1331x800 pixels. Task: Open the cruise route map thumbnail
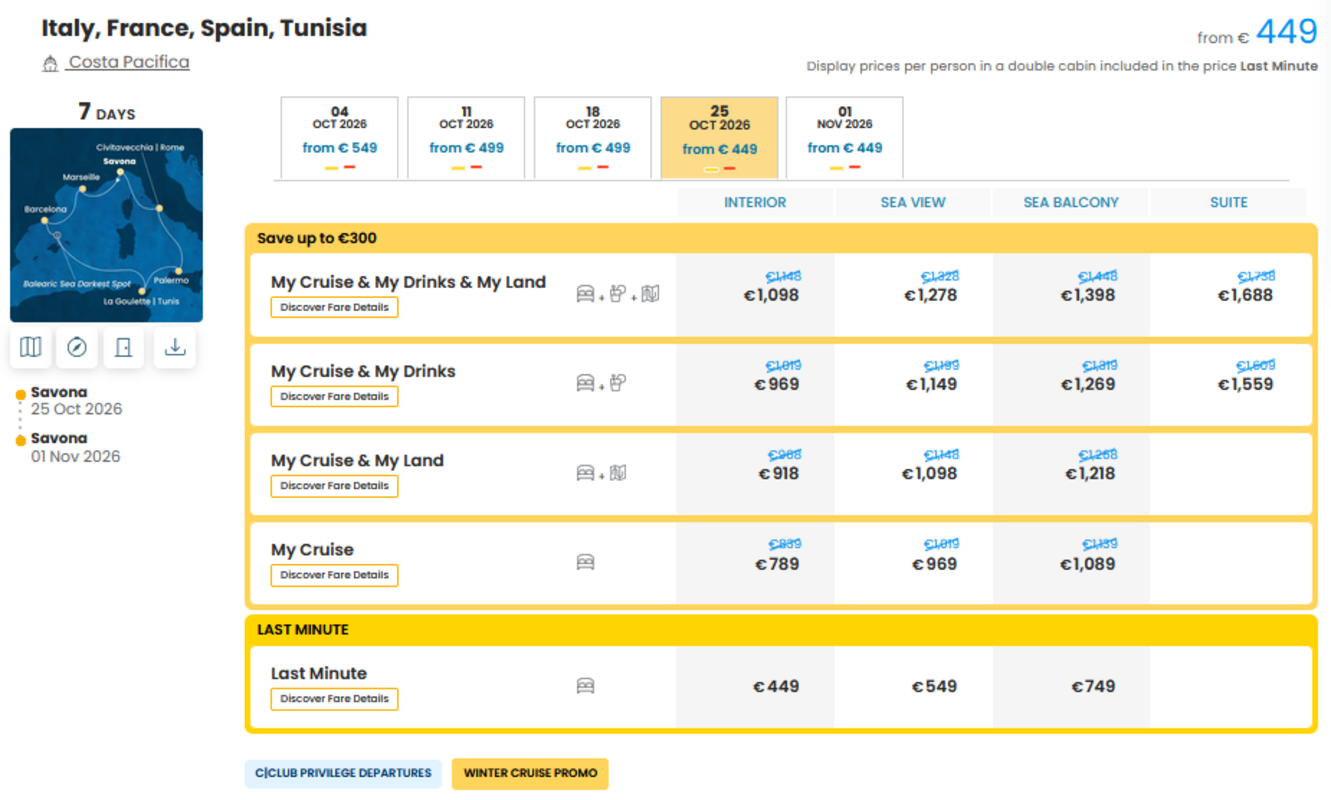107,225
